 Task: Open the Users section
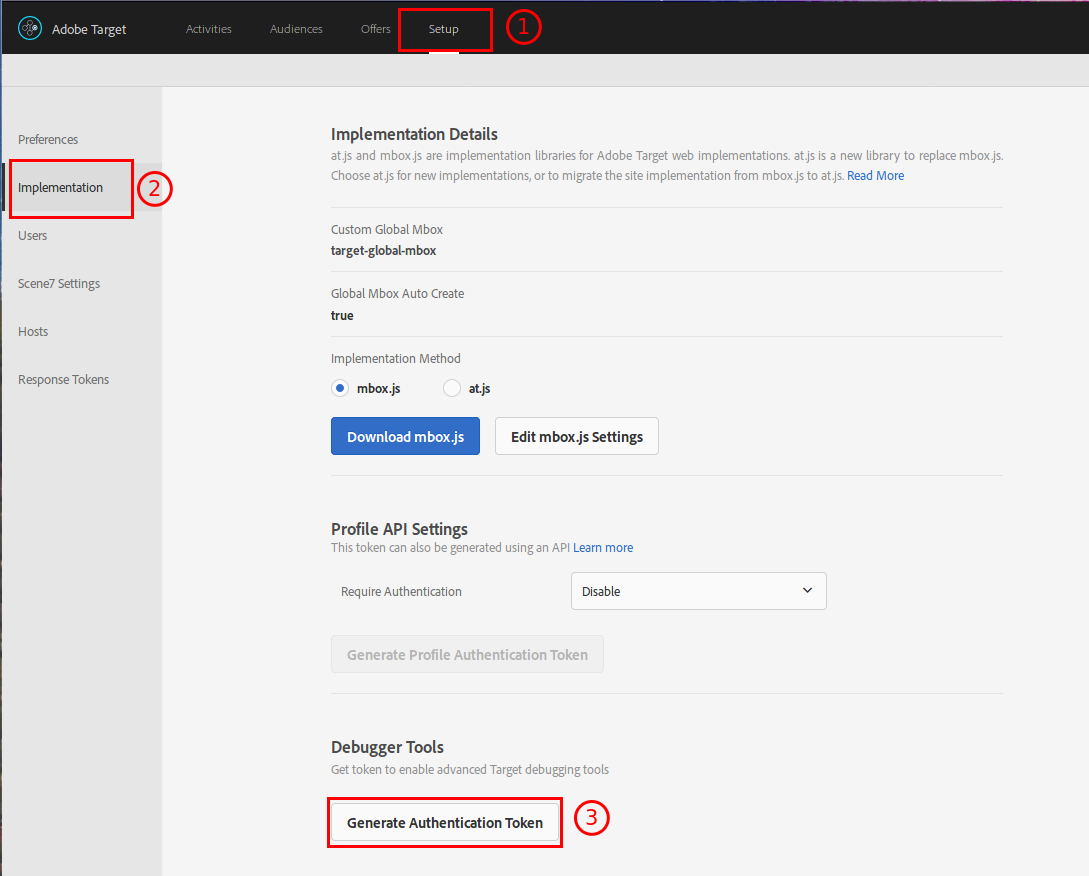click(x=33, y=235)
